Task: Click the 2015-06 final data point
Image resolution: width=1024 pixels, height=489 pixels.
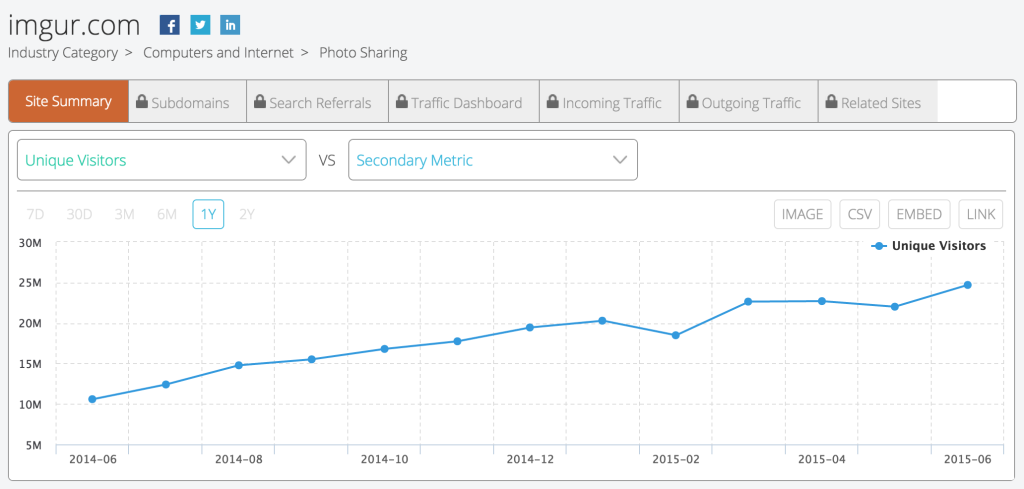Action: point(968,285)
